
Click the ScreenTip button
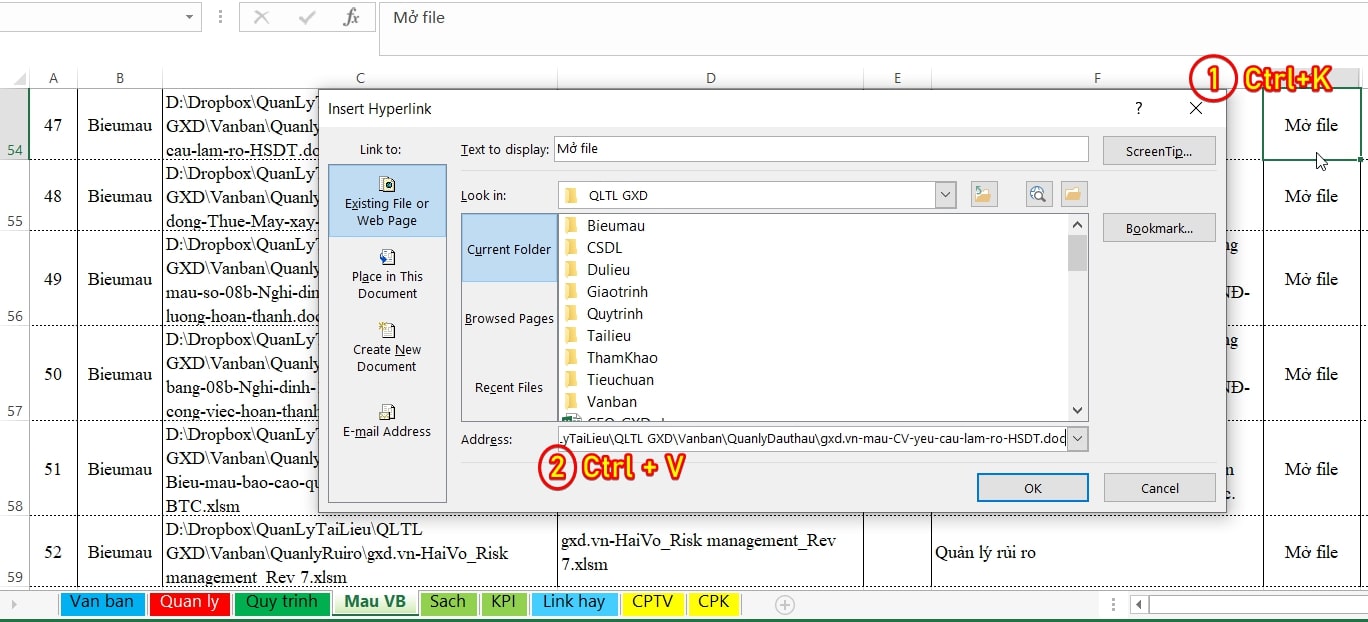pos(1159,151)
